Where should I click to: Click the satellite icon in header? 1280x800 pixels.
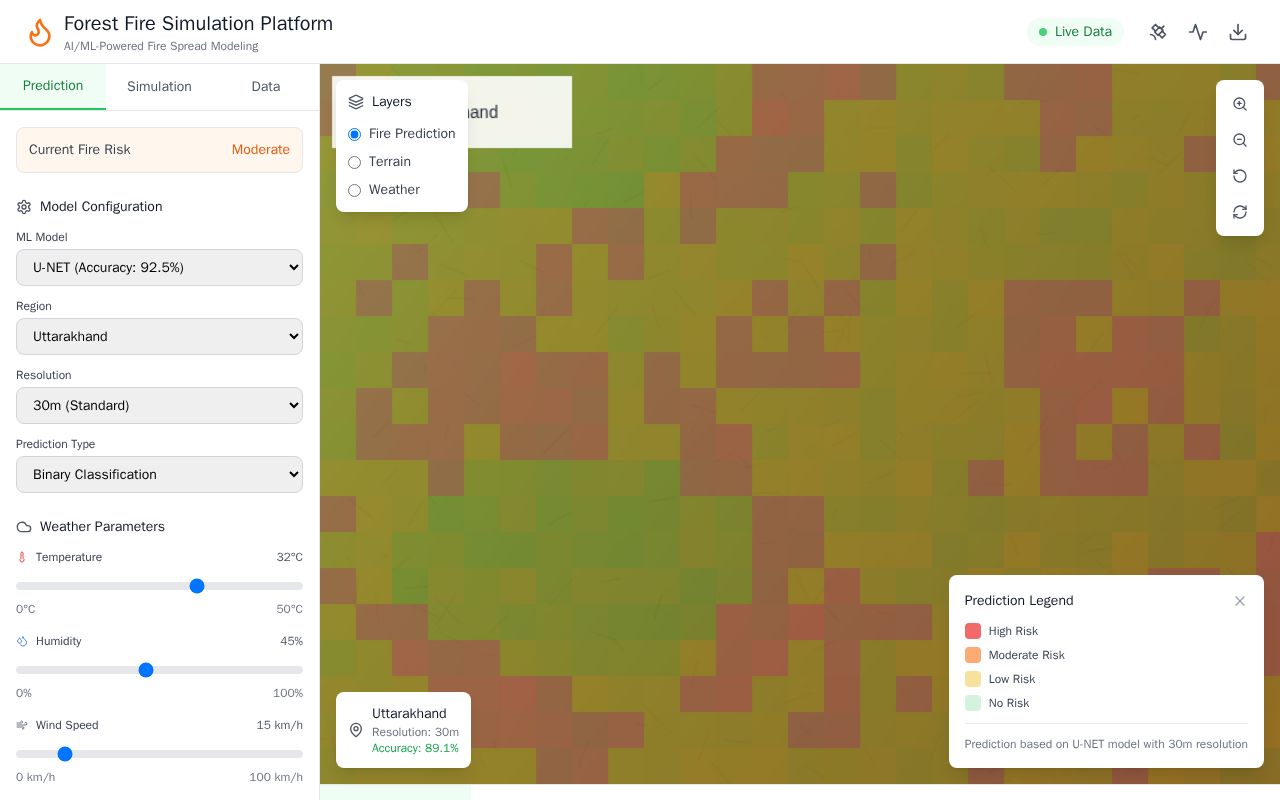coord(1158,32)
